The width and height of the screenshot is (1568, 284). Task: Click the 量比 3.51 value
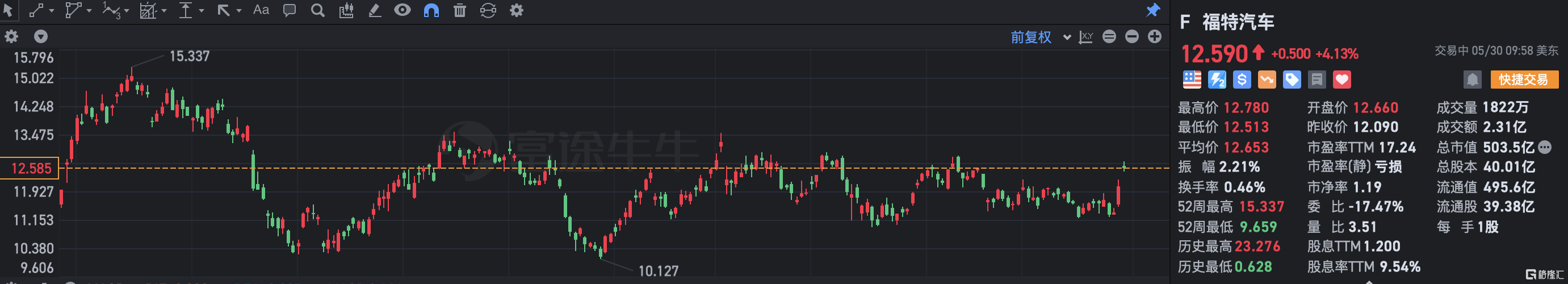point(1362,227)
